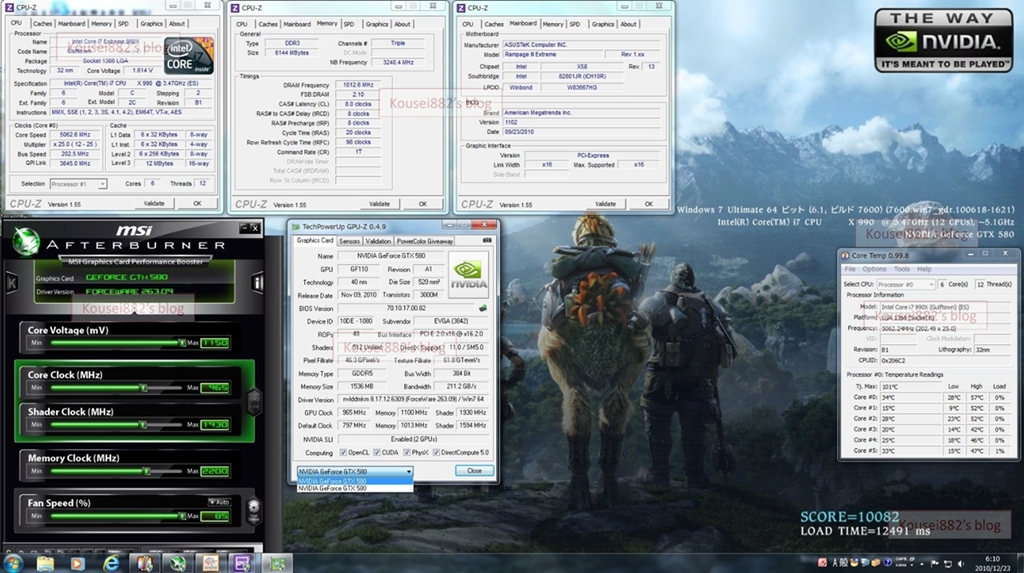Adjust the Shader Clock slider

point(116,425)
